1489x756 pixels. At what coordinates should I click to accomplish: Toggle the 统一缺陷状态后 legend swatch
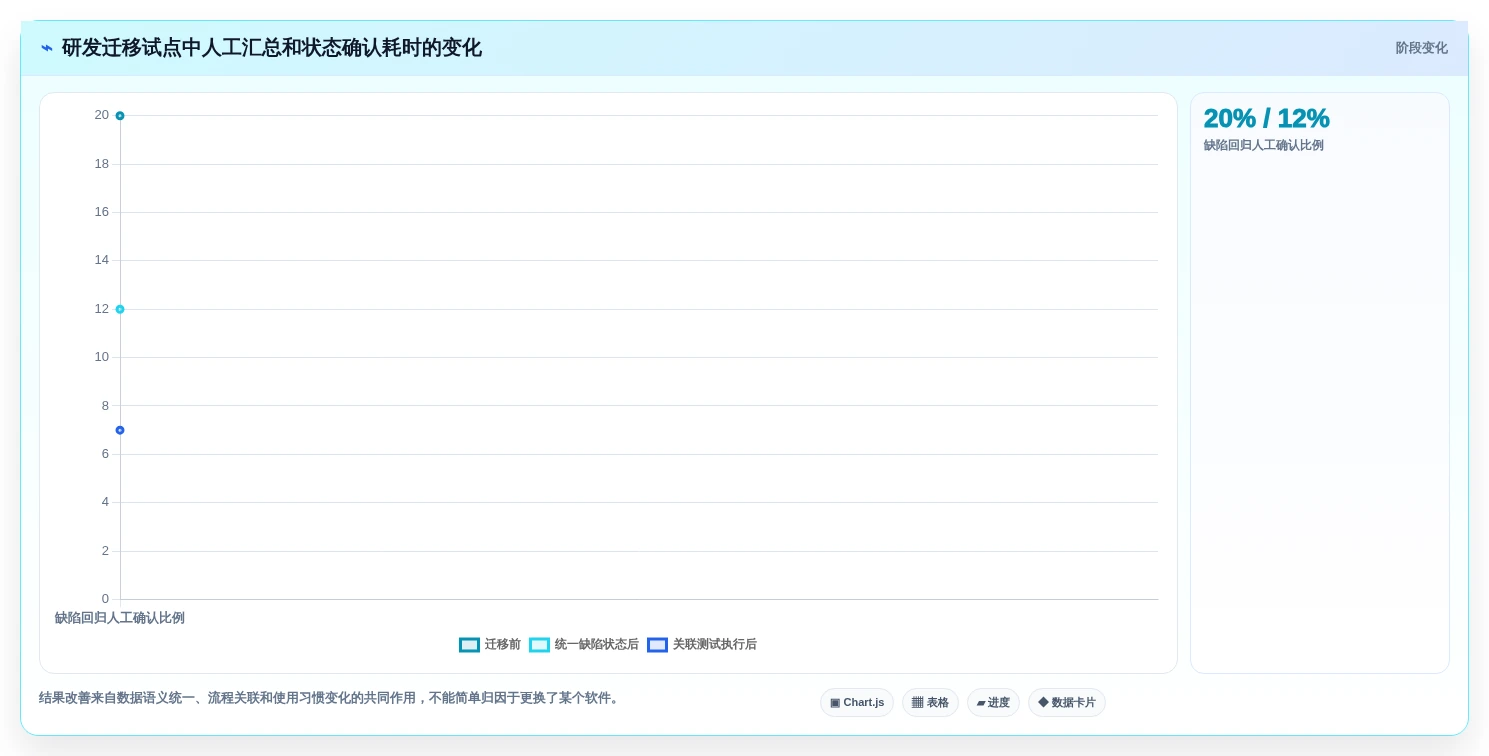(539, 645)
